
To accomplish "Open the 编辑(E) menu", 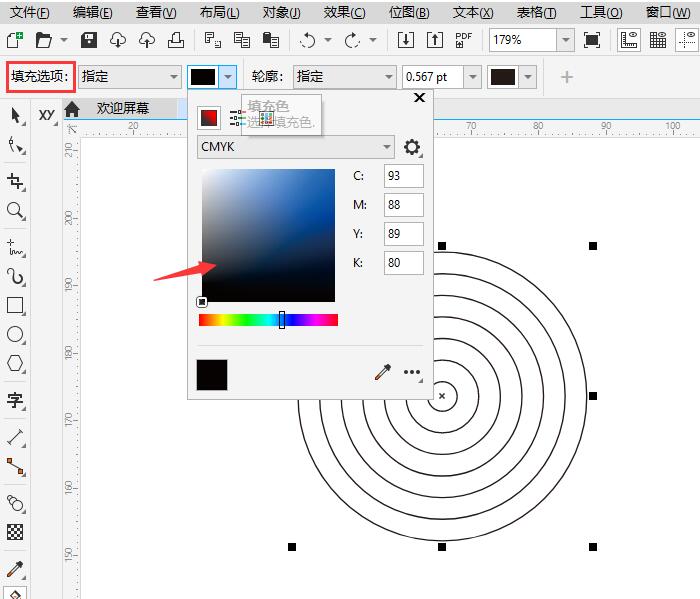I will [92, 12].
